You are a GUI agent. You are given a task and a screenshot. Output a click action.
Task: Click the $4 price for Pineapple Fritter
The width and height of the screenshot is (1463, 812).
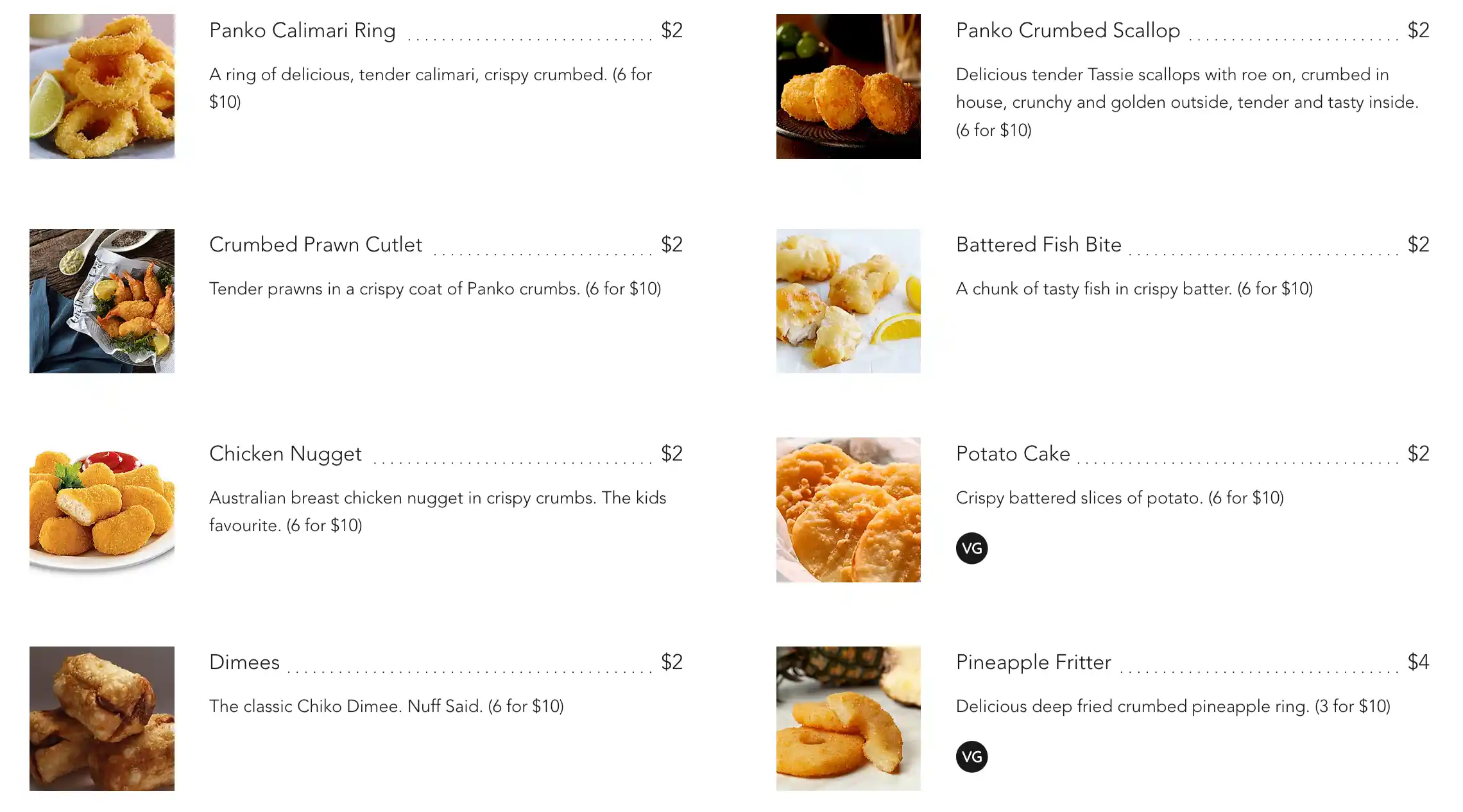coord(1418,662)
